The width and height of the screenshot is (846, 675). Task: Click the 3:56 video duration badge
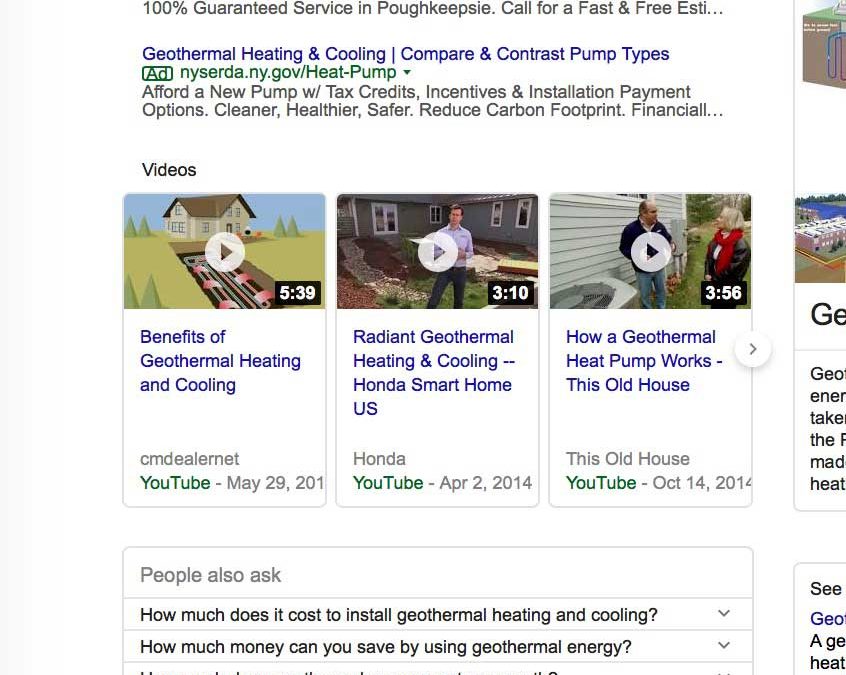click(723, 293)
